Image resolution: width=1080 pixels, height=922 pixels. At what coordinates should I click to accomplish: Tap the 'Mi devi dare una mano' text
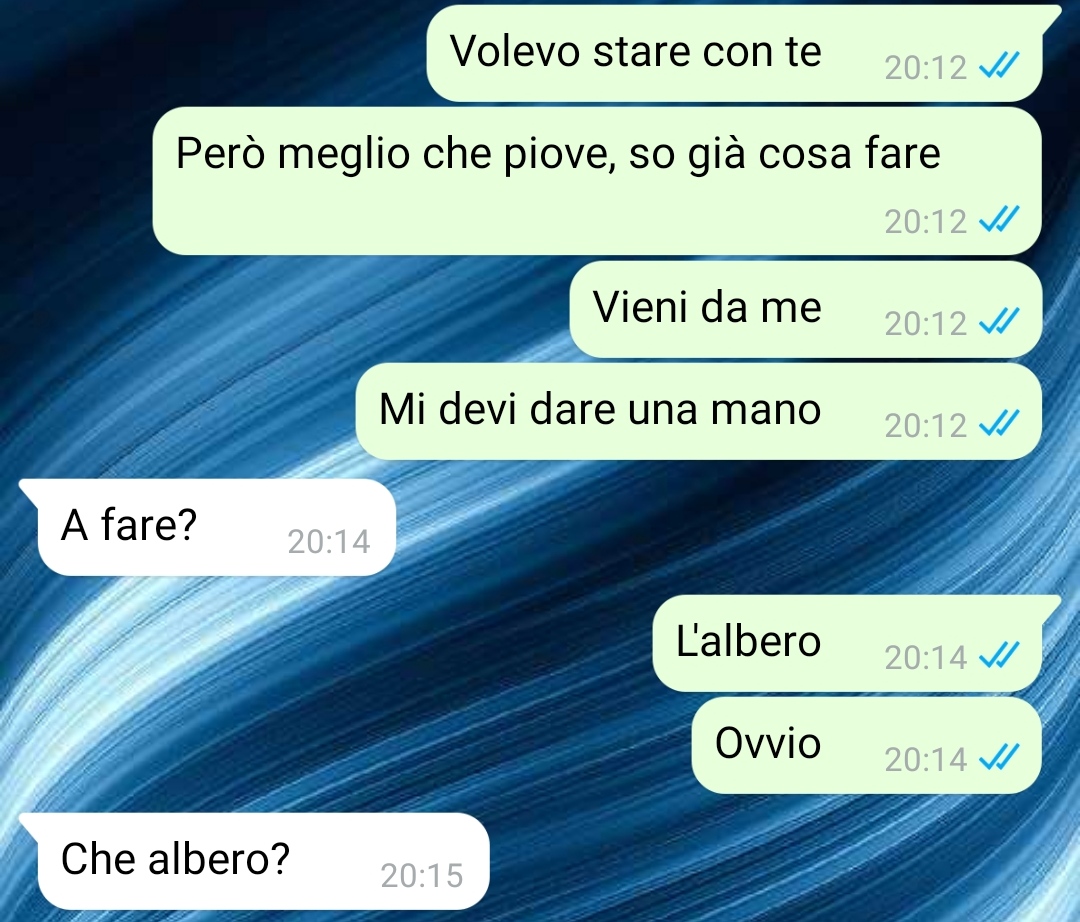600,409
